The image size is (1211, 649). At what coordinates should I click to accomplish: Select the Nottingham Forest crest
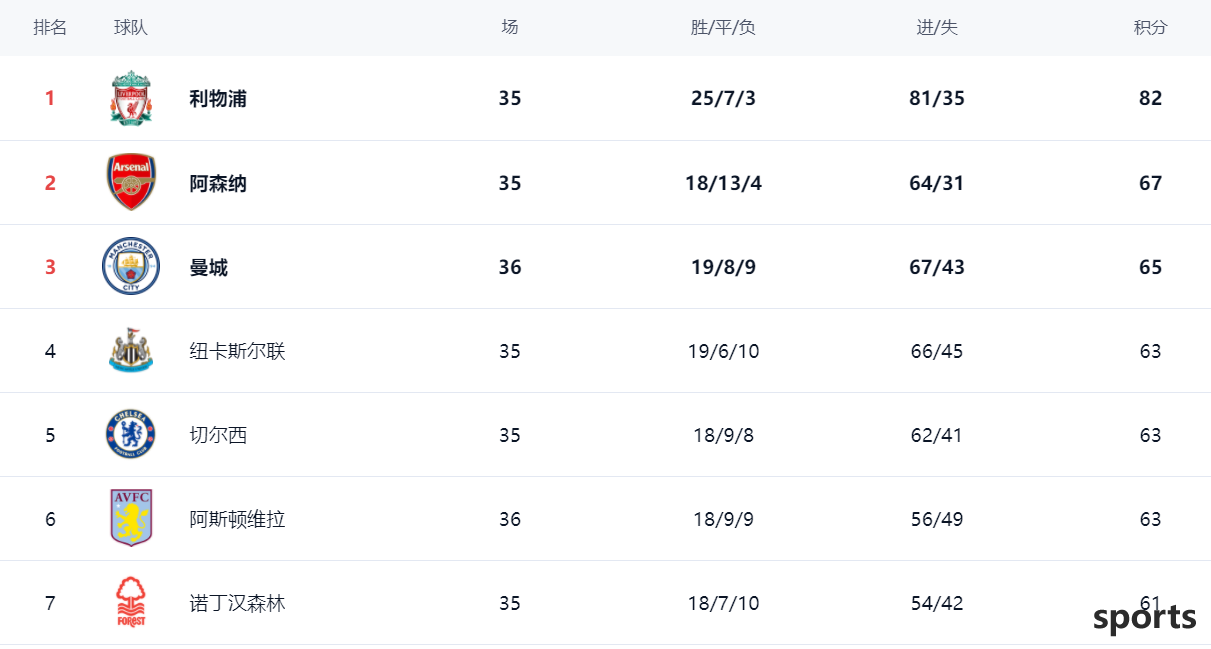click(131, 602)
